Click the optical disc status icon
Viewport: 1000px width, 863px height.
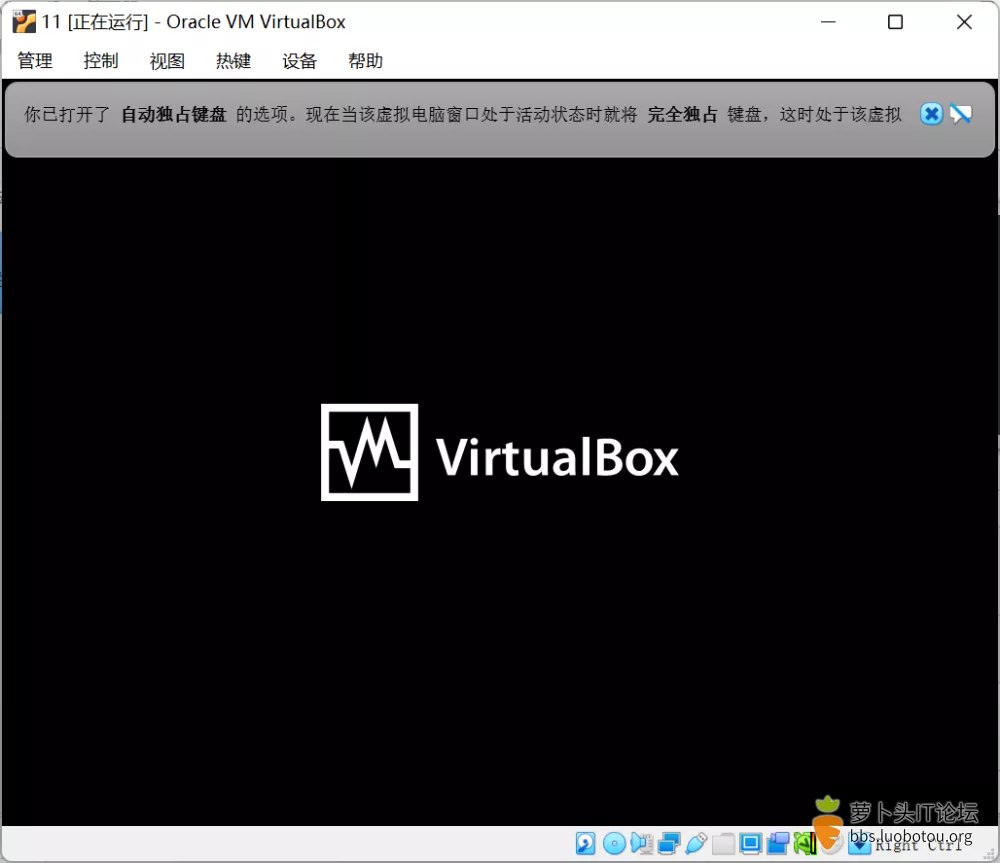click(614, 843)
